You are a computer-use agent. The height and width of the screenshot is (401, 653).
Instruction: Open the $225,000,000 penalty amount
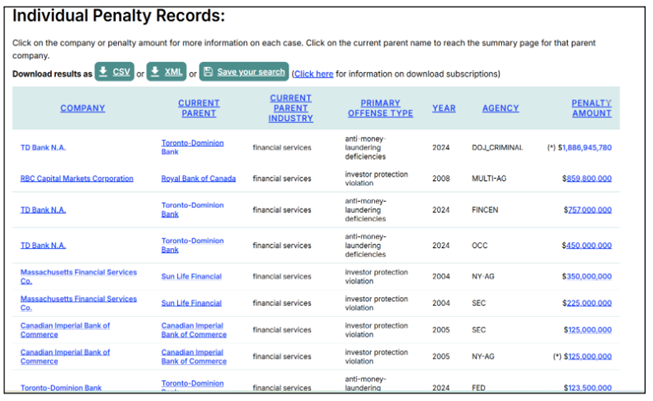[587, 303]
